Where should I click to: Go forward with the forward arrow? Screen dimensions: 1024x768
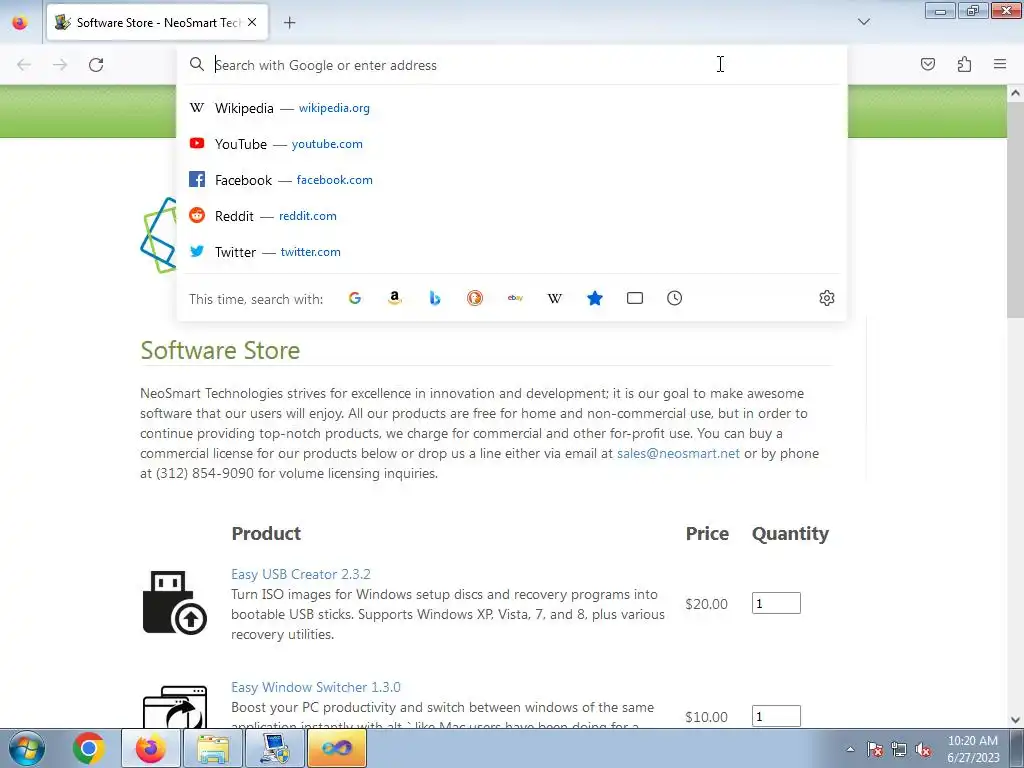click(60, 64)
